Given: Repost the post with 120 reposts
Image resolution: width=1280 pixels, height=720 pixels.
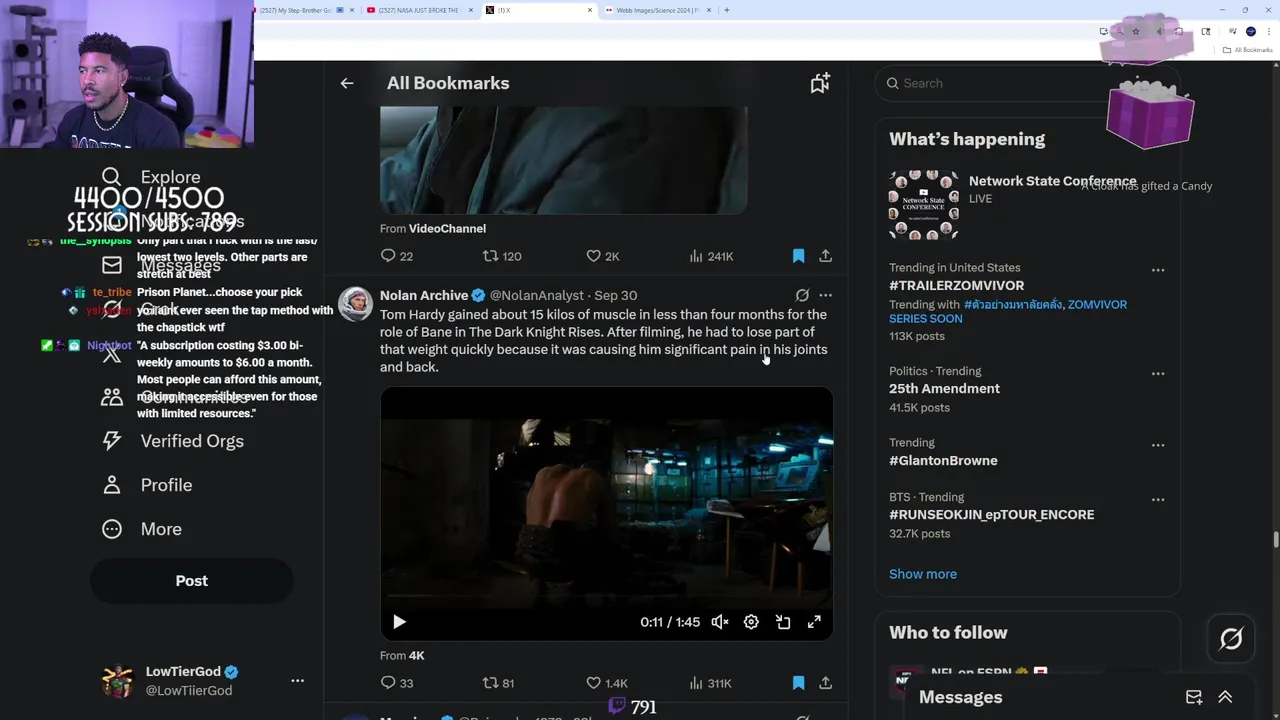Looking at the screenshot, I should pyautogui.click(x=502, y=256).
